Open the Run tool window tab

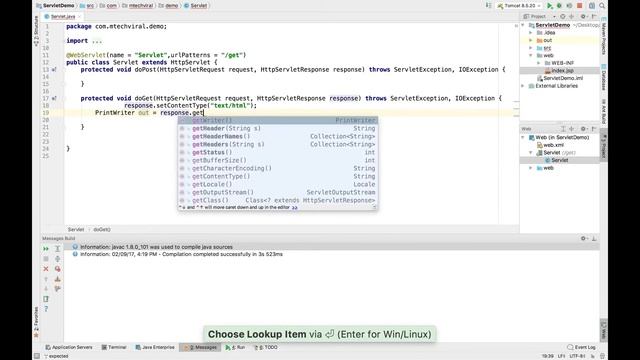point(236,347)
